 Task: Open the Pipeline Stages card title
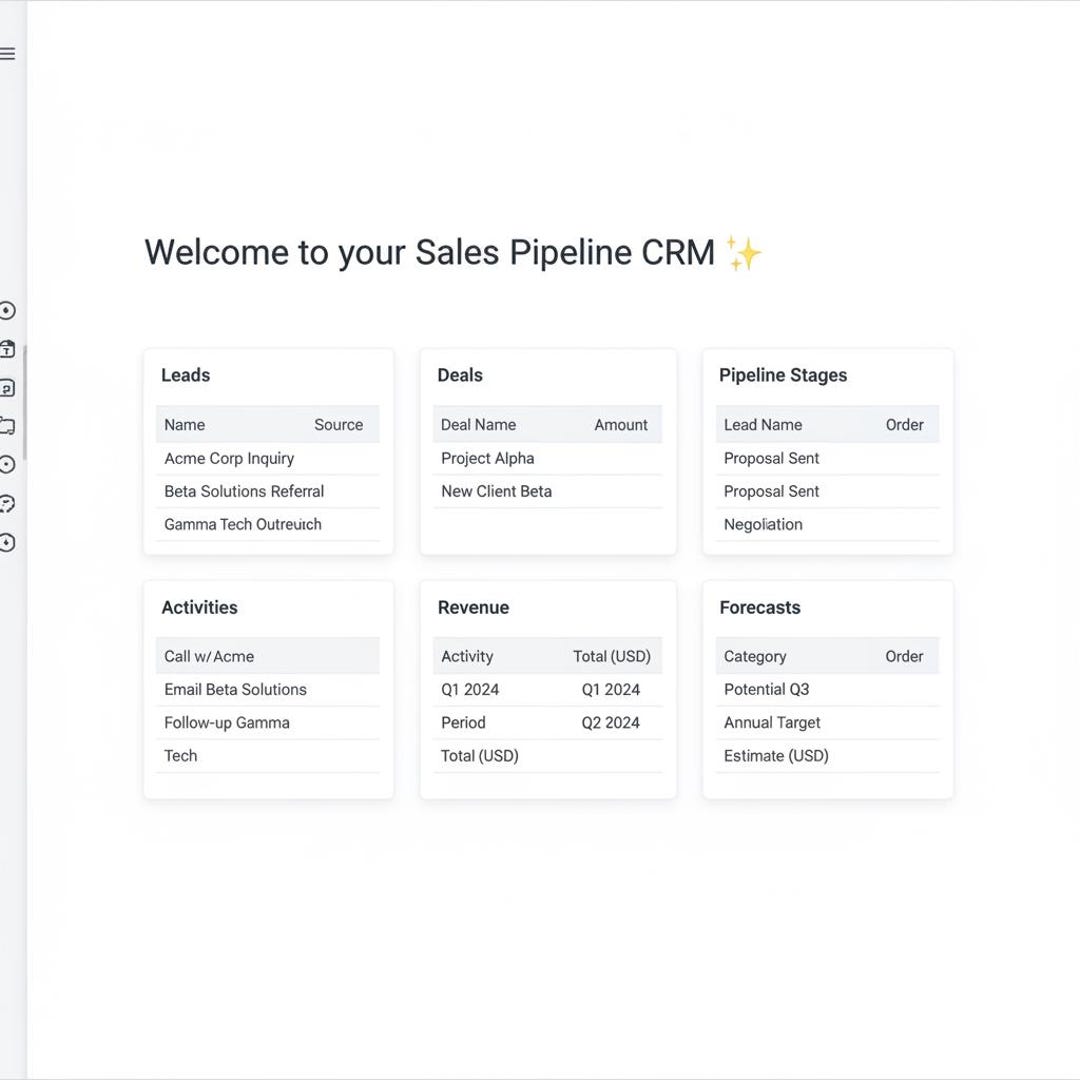pyautogui.click(x=783, y=375)
